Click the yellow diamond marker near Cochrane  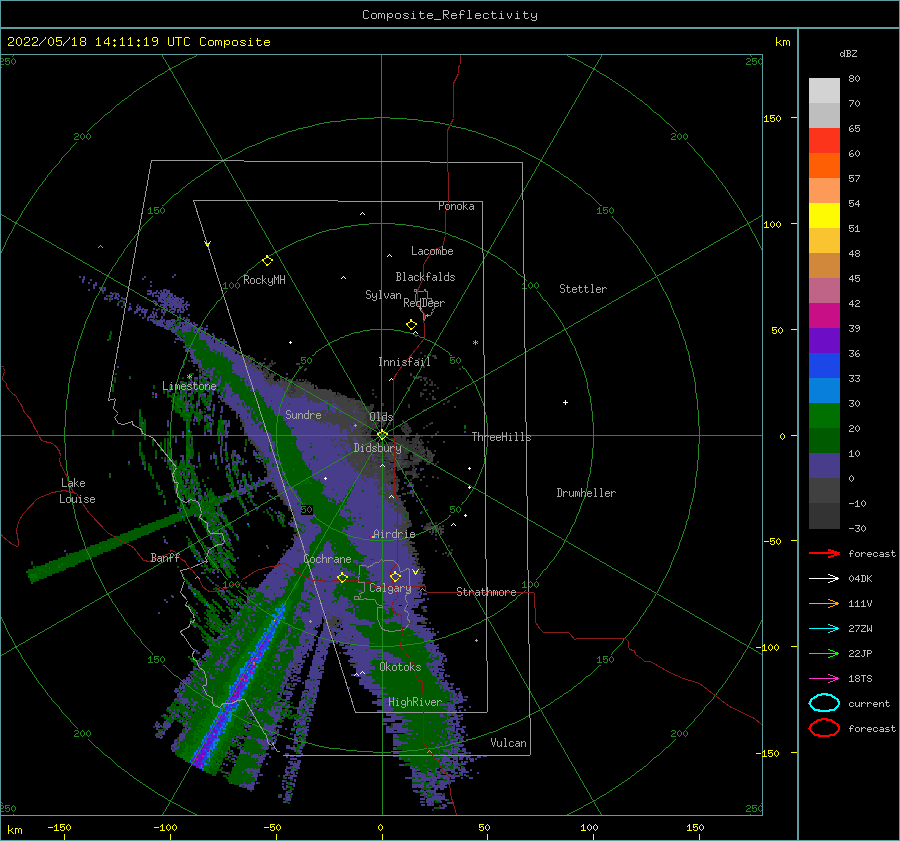[342, 577]
